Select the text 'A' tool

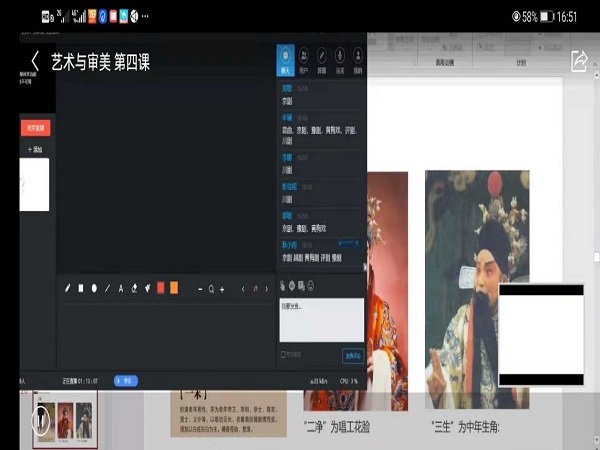[121, 288]
